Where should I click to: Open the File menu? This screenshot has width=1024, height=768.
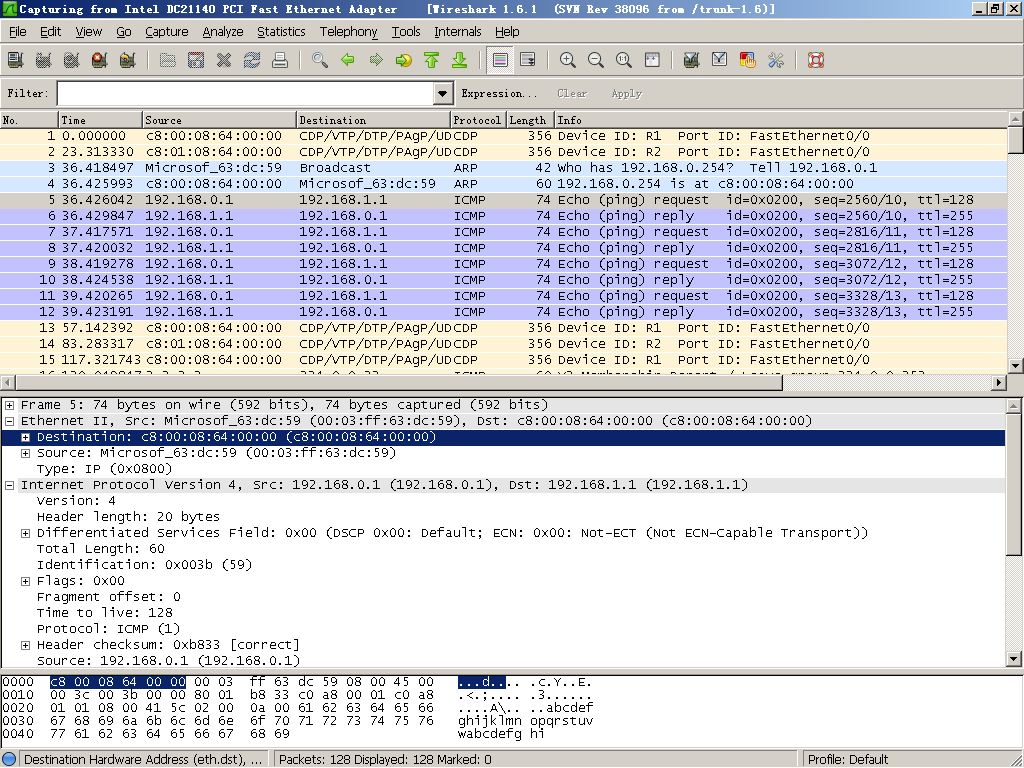click(x=18, y=31)
